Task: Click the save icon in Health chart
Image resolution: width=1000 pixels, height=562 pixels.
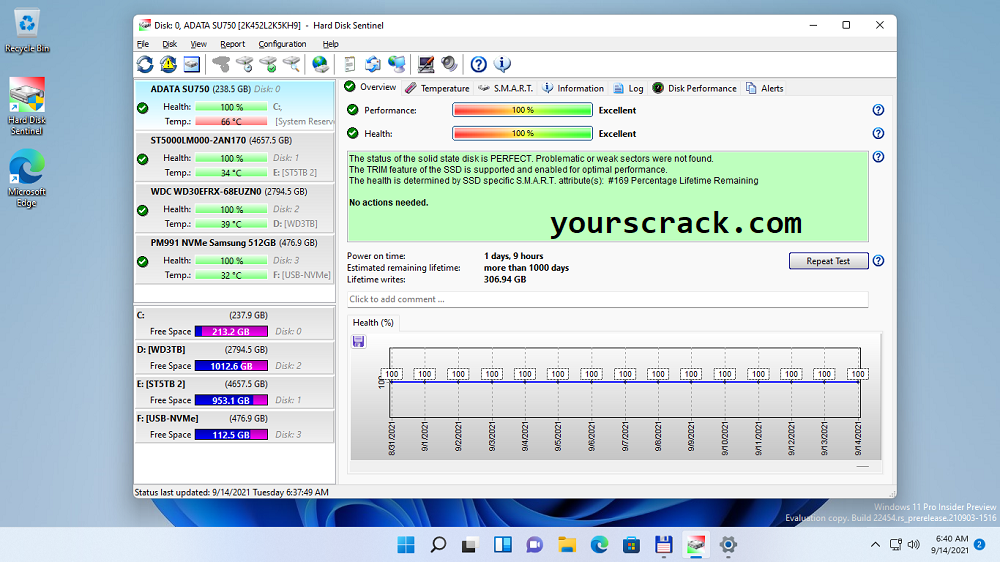Action: click(x=358, y=342)
